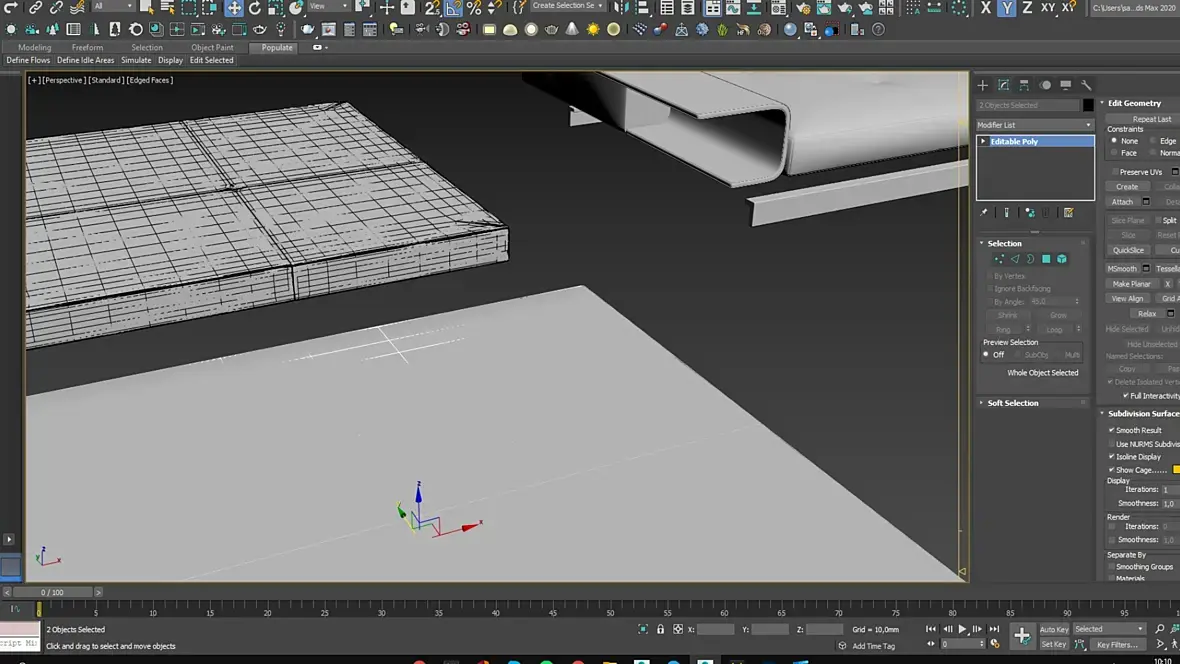1180x664 pixels.
Task: Enable the Preserve UVs checkbox
Action: (1113, 172)
